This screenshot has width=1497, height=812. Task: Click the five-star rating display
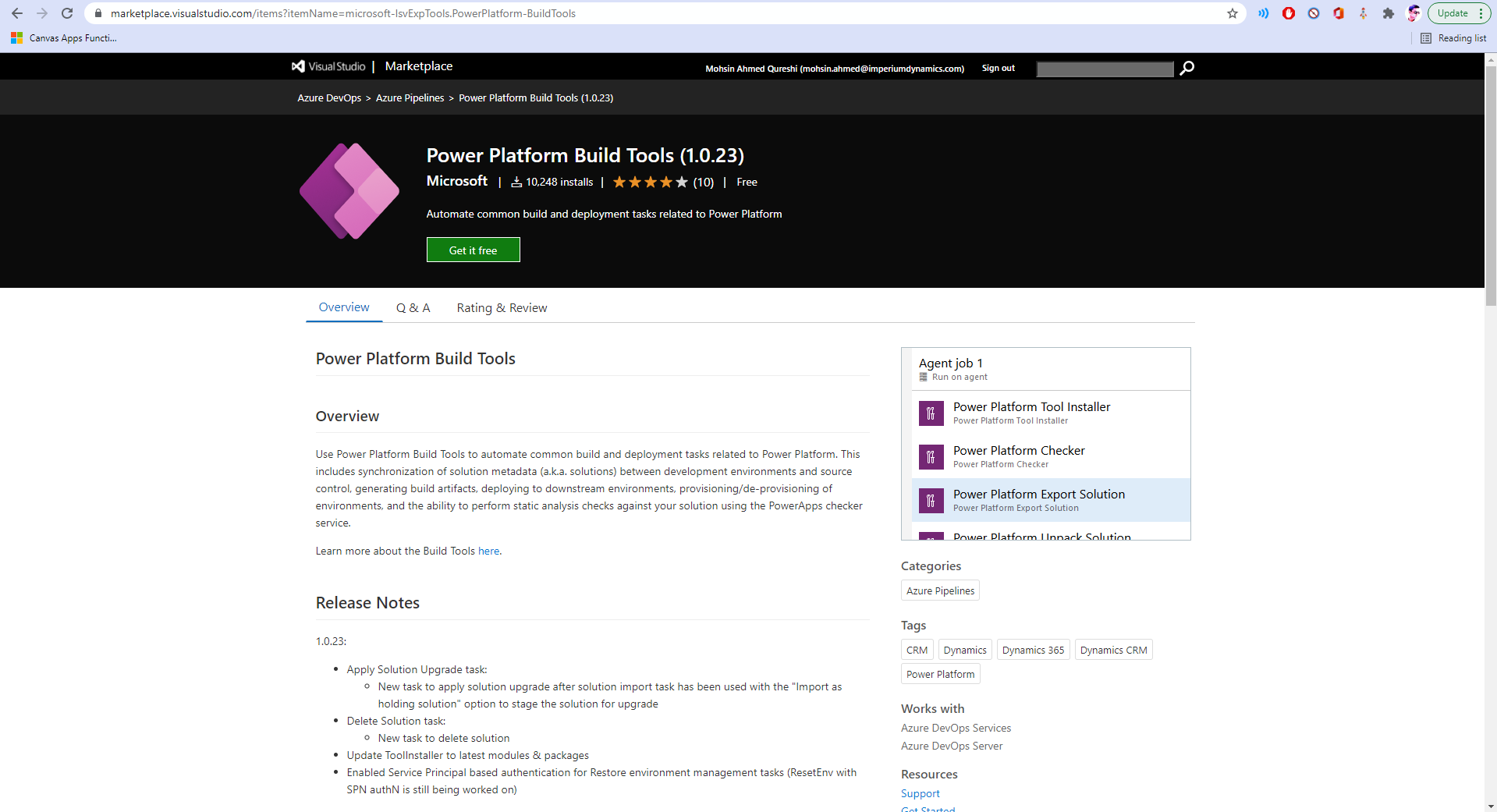650,182
